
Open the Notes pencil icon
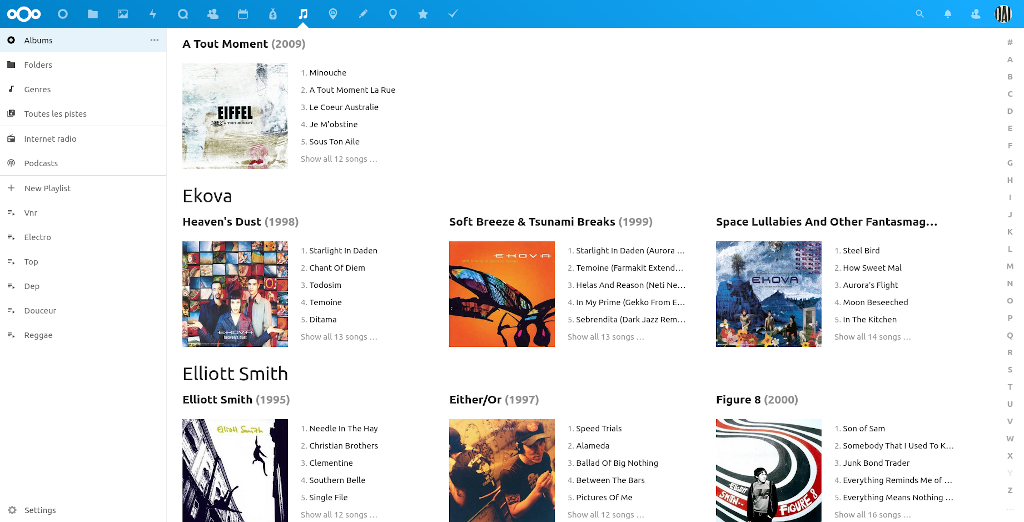(x=363, y=14)
